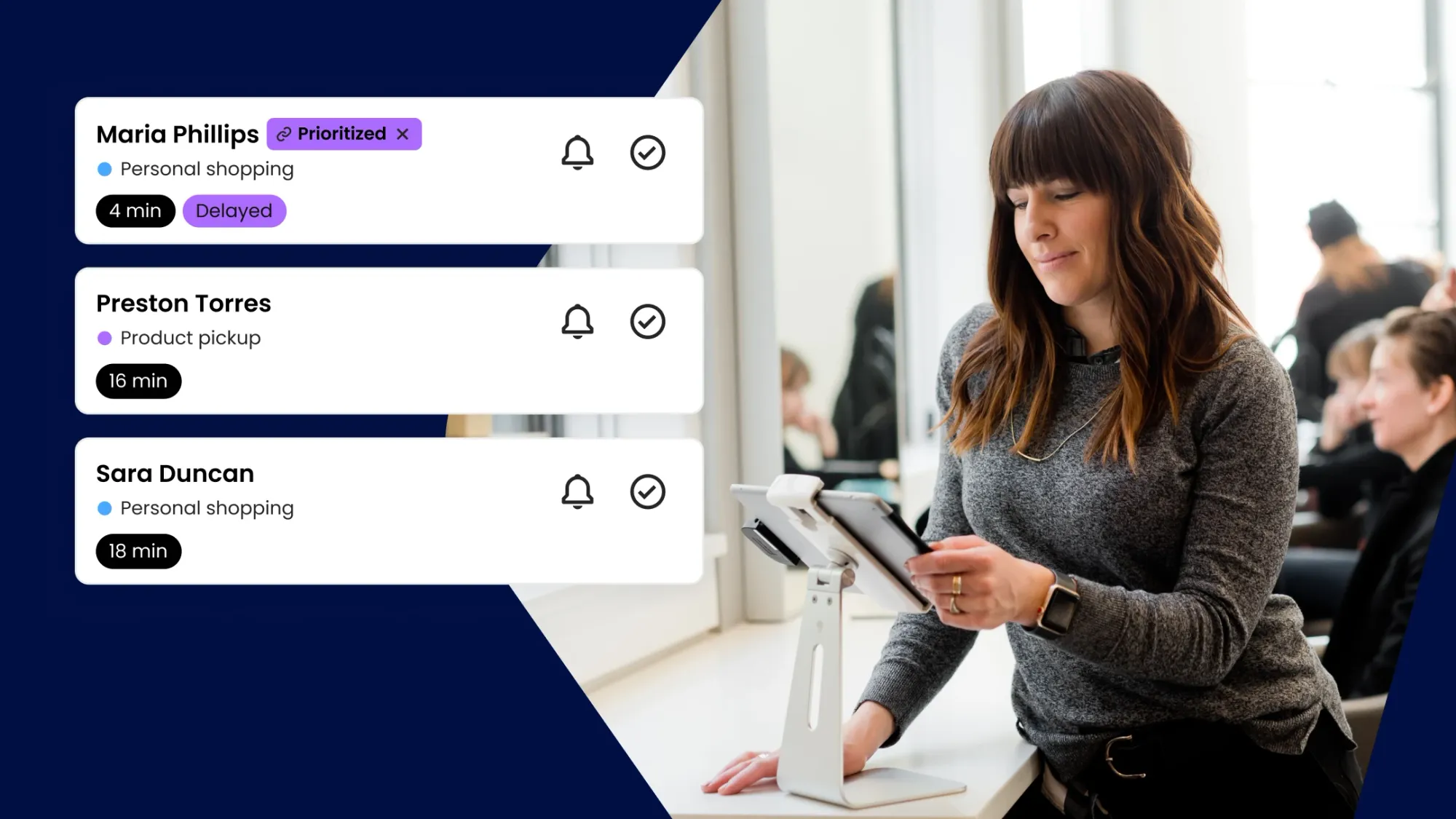Click the bell notification icon for Maria Phillips
The height and width of the screenshot is (819, 1456).
pyautogui.click(x=578, y=152)
